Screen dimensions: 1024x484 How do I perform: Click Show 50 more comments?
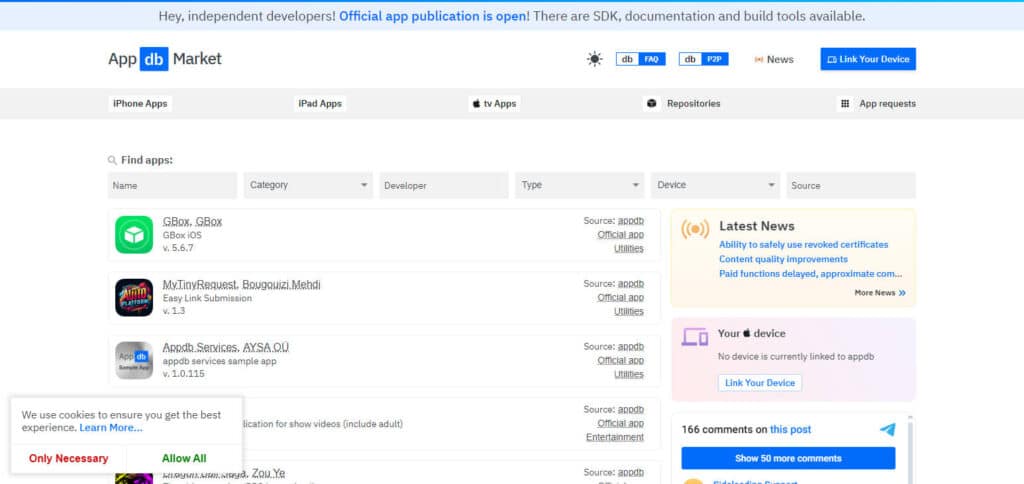tap(788, 459)
